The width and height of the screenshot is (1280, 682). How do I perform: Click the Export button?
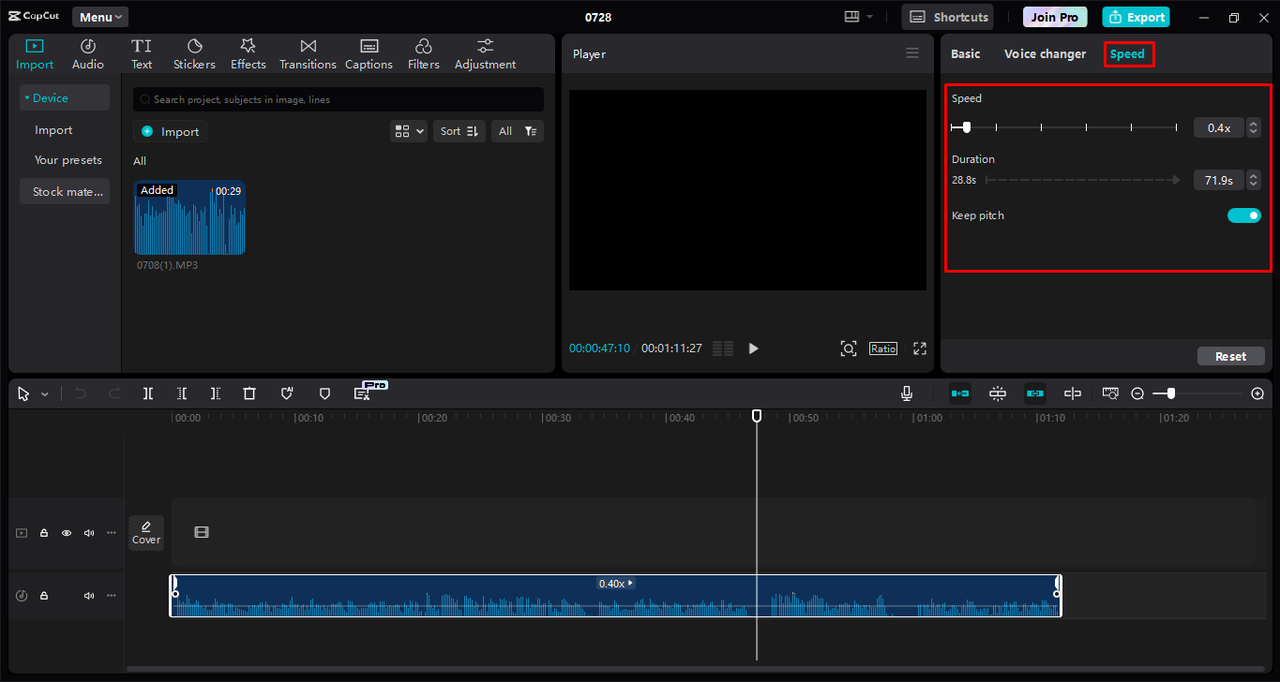pyautogui.click(x=1136, y=17)
